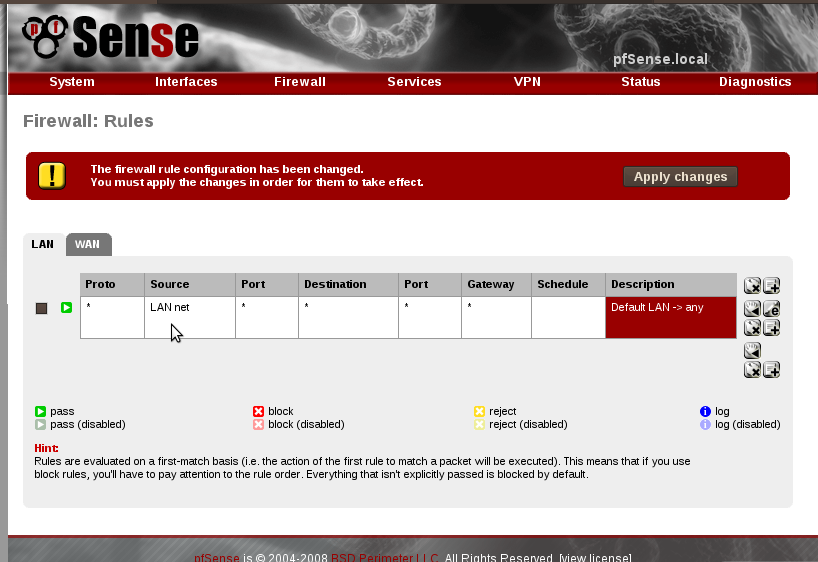Click add new rule icon in table header row
The width and height of the screenshot is (818, 562).
pos(772,285)
